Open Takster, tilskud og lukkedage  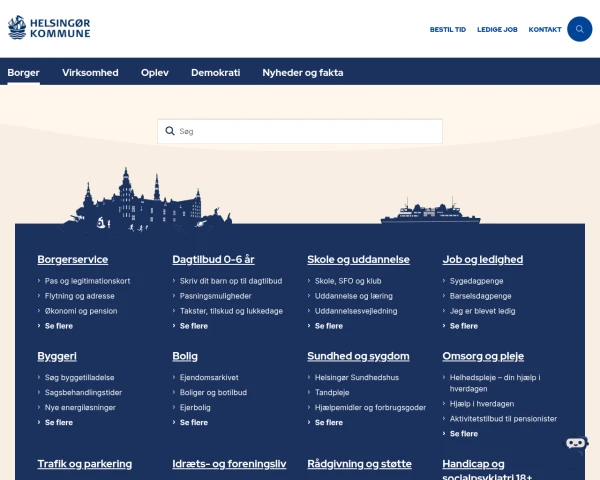[x=231, y=311]
